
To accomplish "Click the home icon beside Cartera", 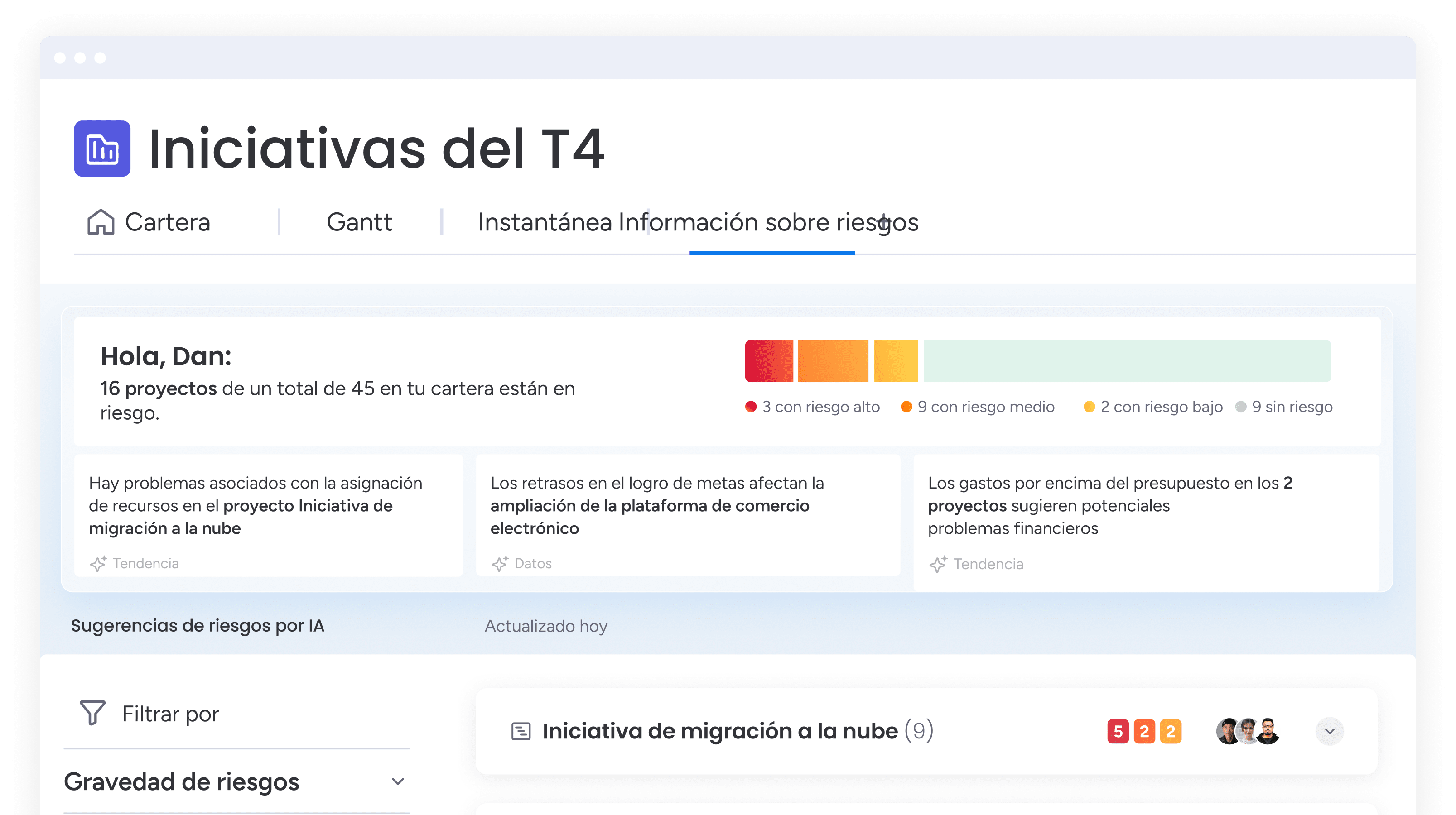I will pos(101,222).
